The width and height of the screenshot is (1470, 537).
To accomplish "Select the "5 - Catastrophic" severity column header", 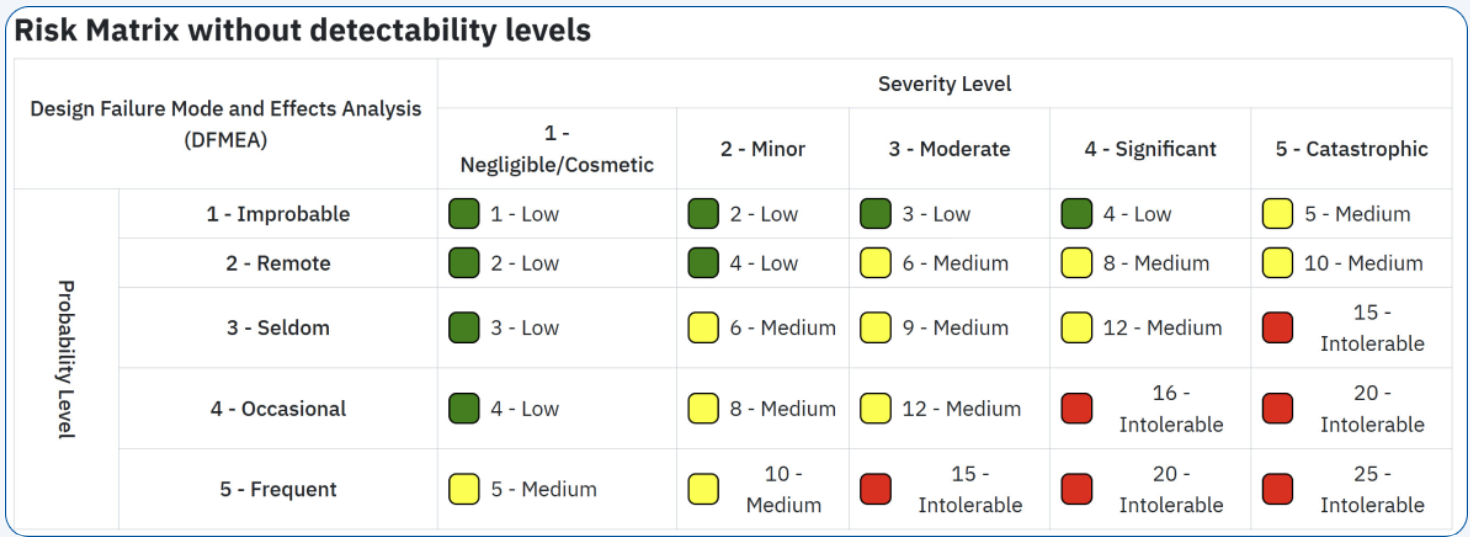I will pos(1351,149).
